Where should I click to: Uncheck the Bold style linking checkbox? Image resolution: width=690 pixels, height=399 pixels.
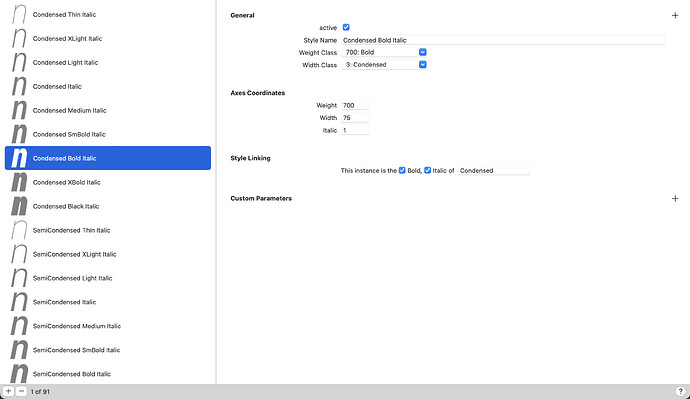coord(402,170)
